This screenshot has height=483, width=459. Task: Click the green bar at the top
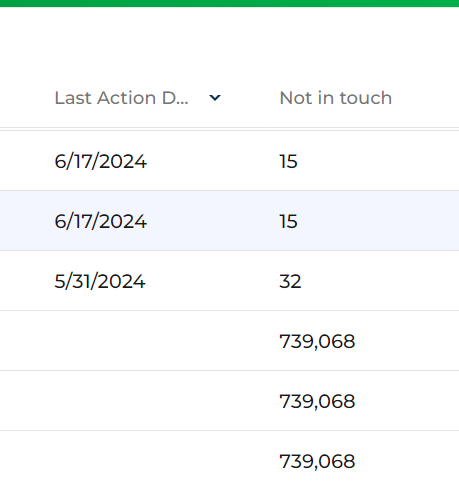(229, 3)
